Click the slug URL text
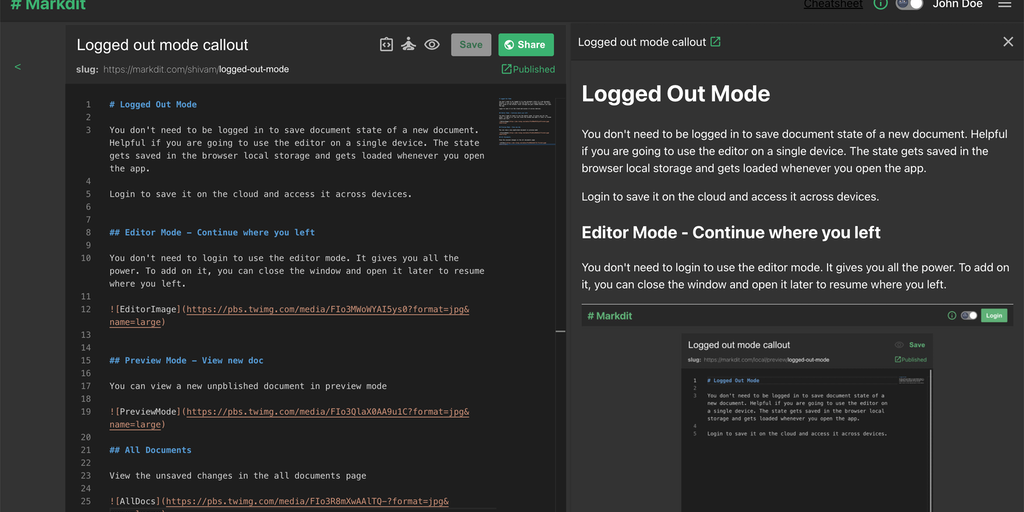1024x512 pixels. click(195, 70)
